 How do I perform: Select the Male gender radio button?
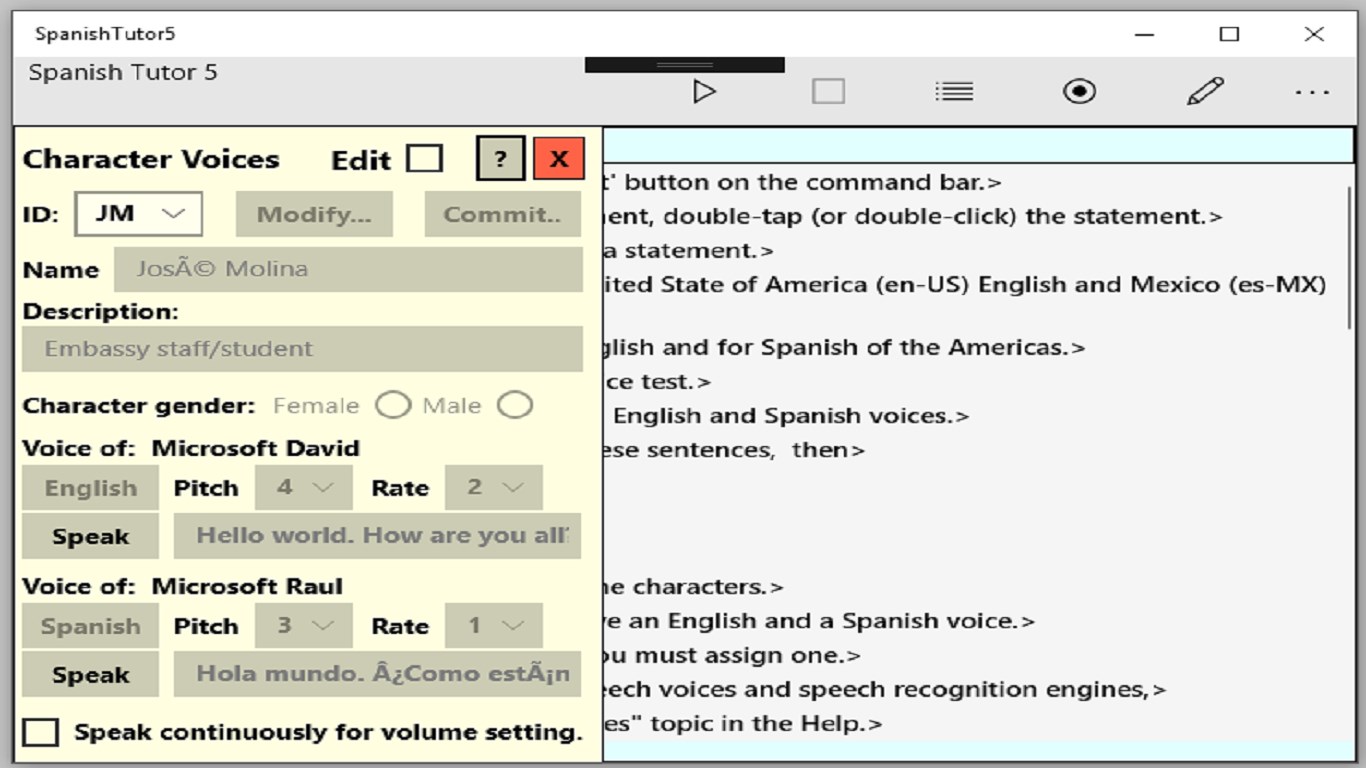click(x=515, y=405)
